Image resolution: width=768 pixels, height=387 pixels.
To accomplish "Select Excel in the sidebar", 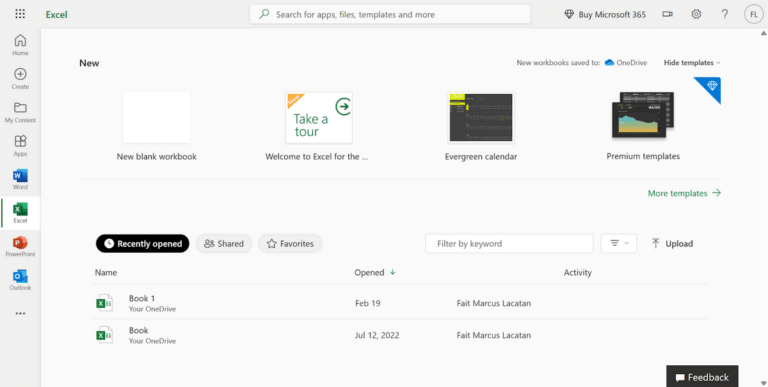I will [20, 213].
